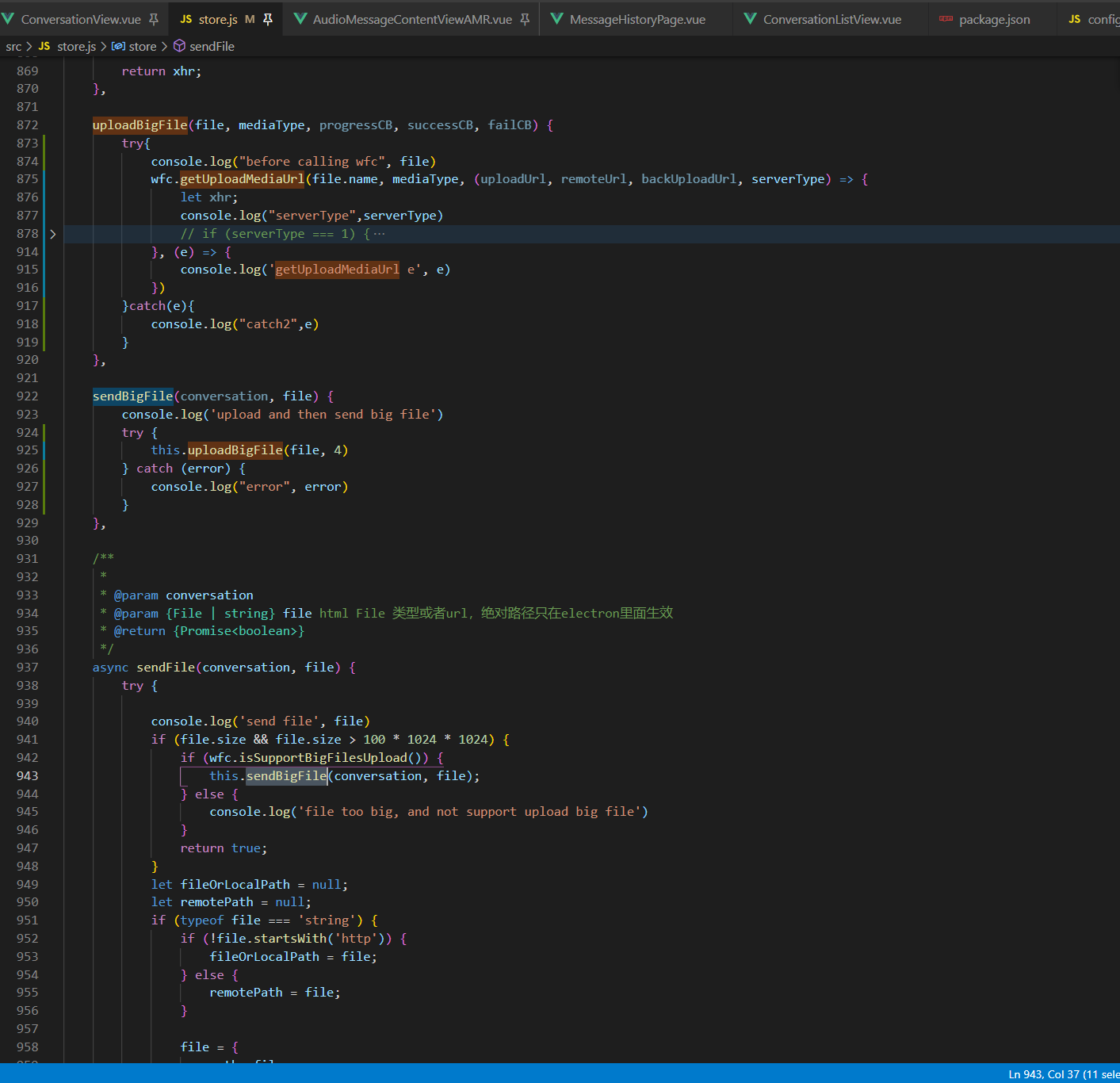Unpin the AudioMessageContentViewAMR.vue tab
The width and height of the screenshot is (1120, 1083).
tap(525, 19)
